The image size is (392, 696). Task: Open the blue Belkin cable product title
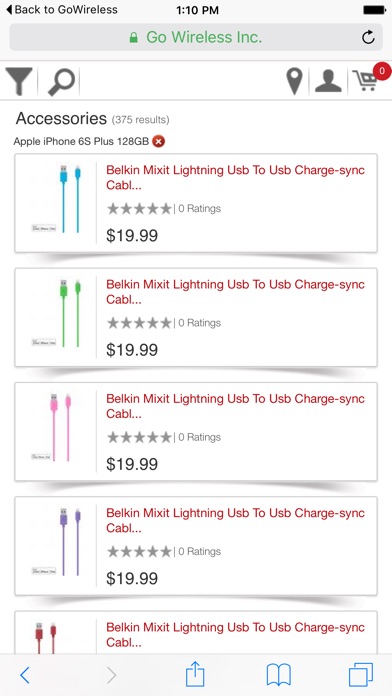235,178
